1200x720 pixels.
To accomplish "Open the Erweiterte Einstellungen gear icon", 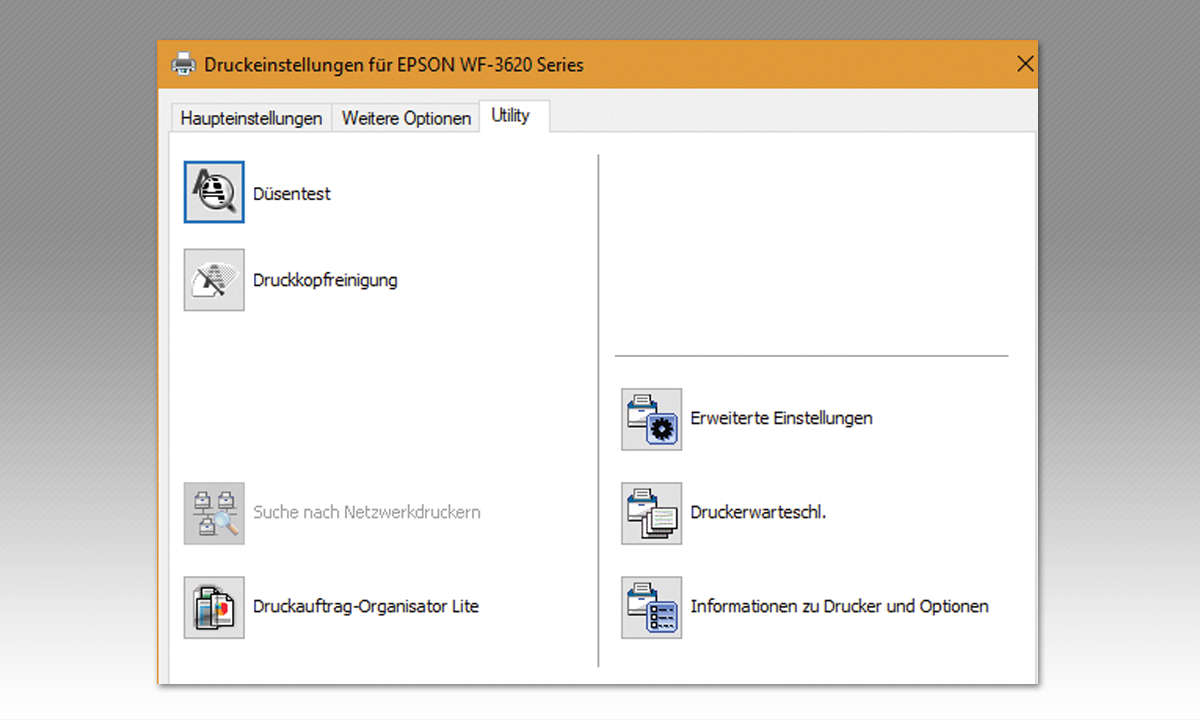I will [x=652, y=419].
